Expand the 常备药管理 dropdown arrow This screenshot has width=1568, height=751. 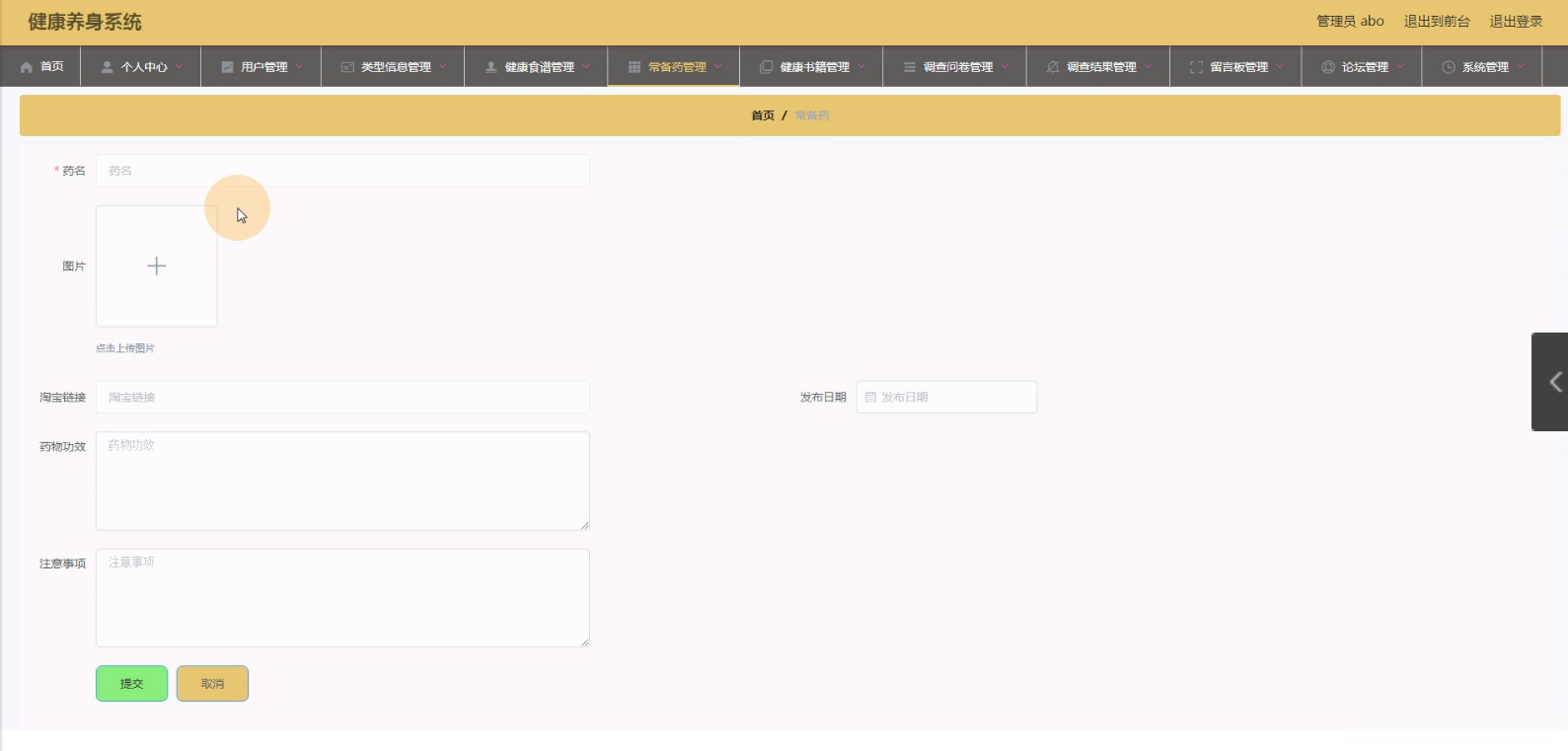click(718, 66)
